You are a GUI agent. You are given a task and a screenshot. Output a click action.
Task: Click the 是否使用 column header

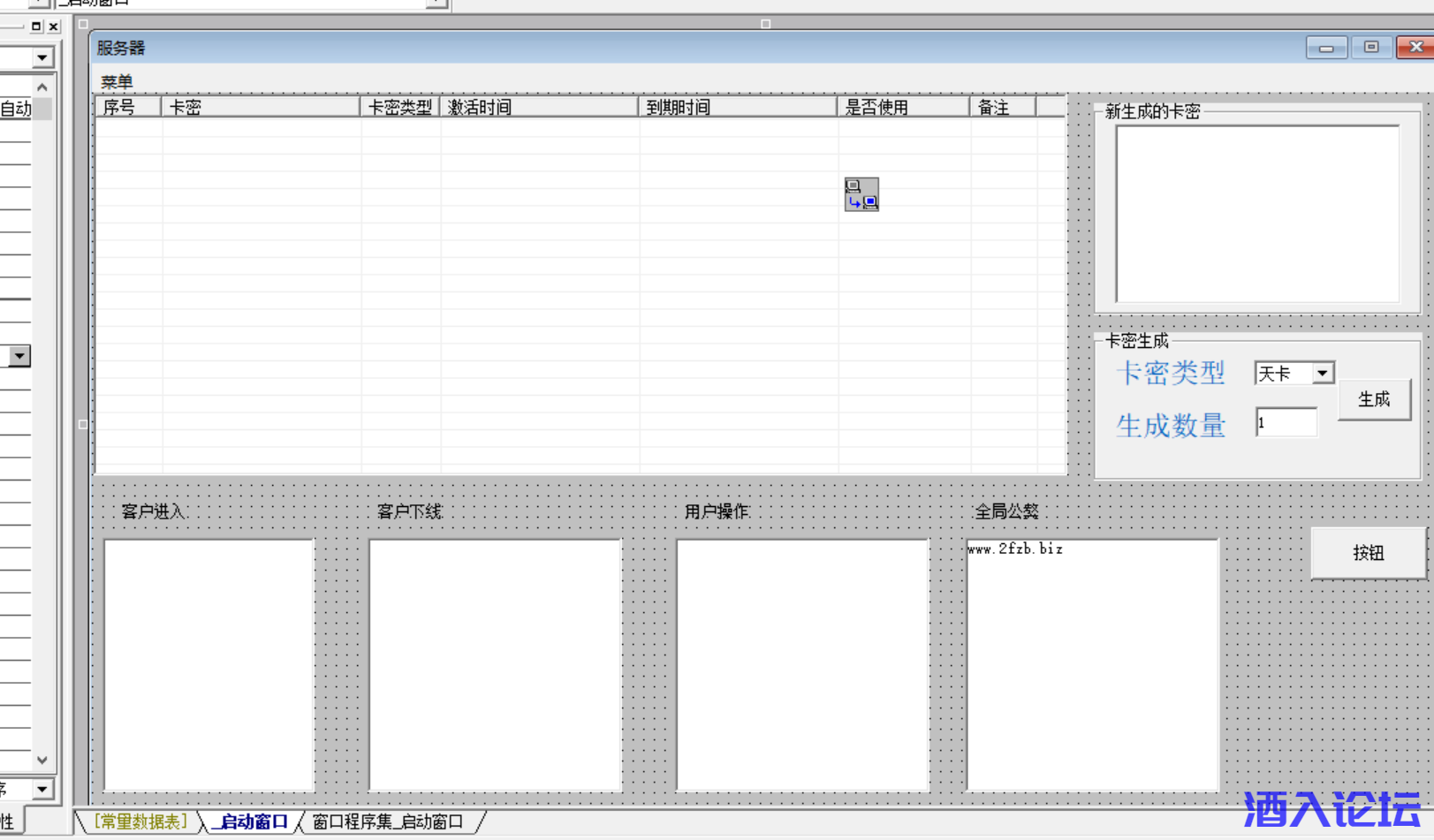tap(902, 108)
